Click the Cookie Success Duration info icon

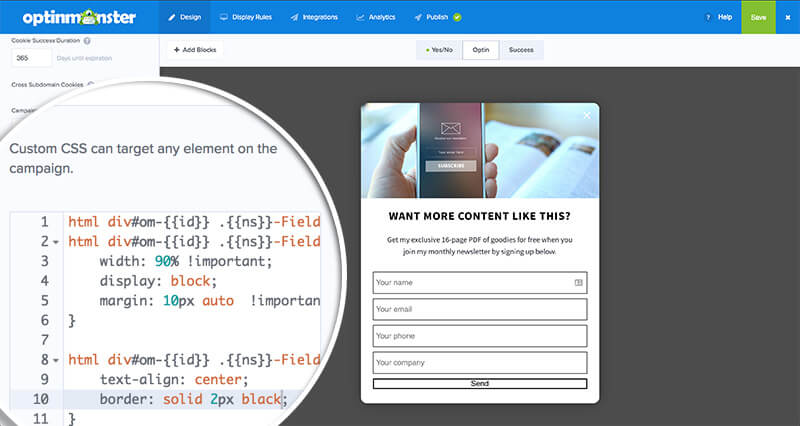coord(87,41)
